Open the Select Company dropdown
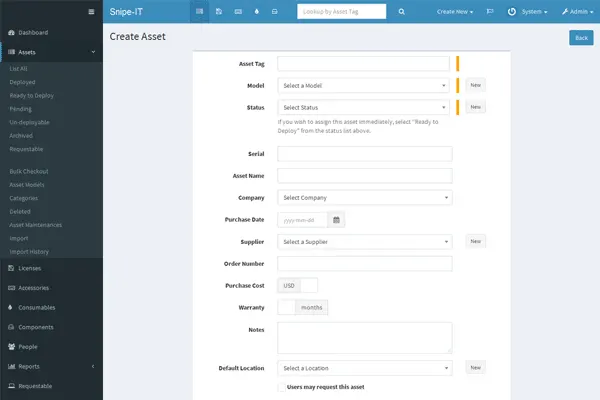The height and width of the screenshot is (400, 600). click(364, 198)
